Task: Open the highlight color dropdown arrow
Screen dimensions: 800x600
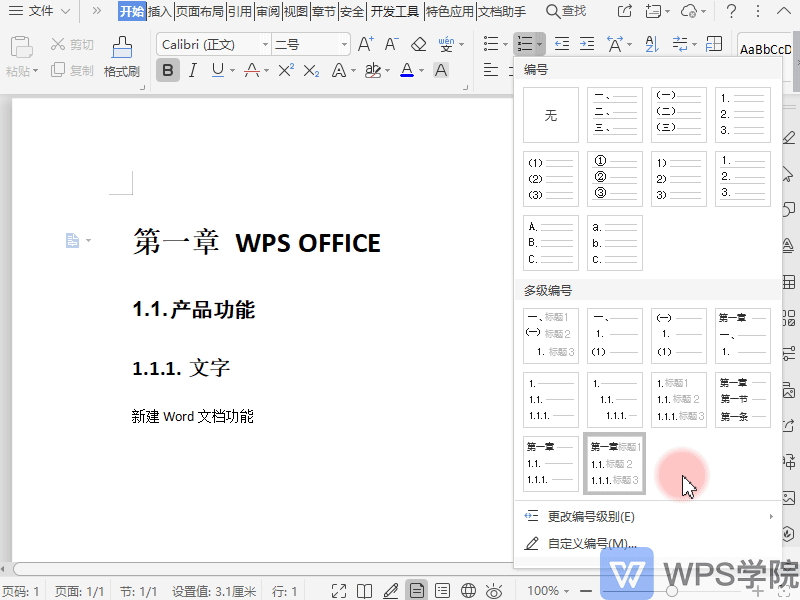Action: click(x=387, y=70)
